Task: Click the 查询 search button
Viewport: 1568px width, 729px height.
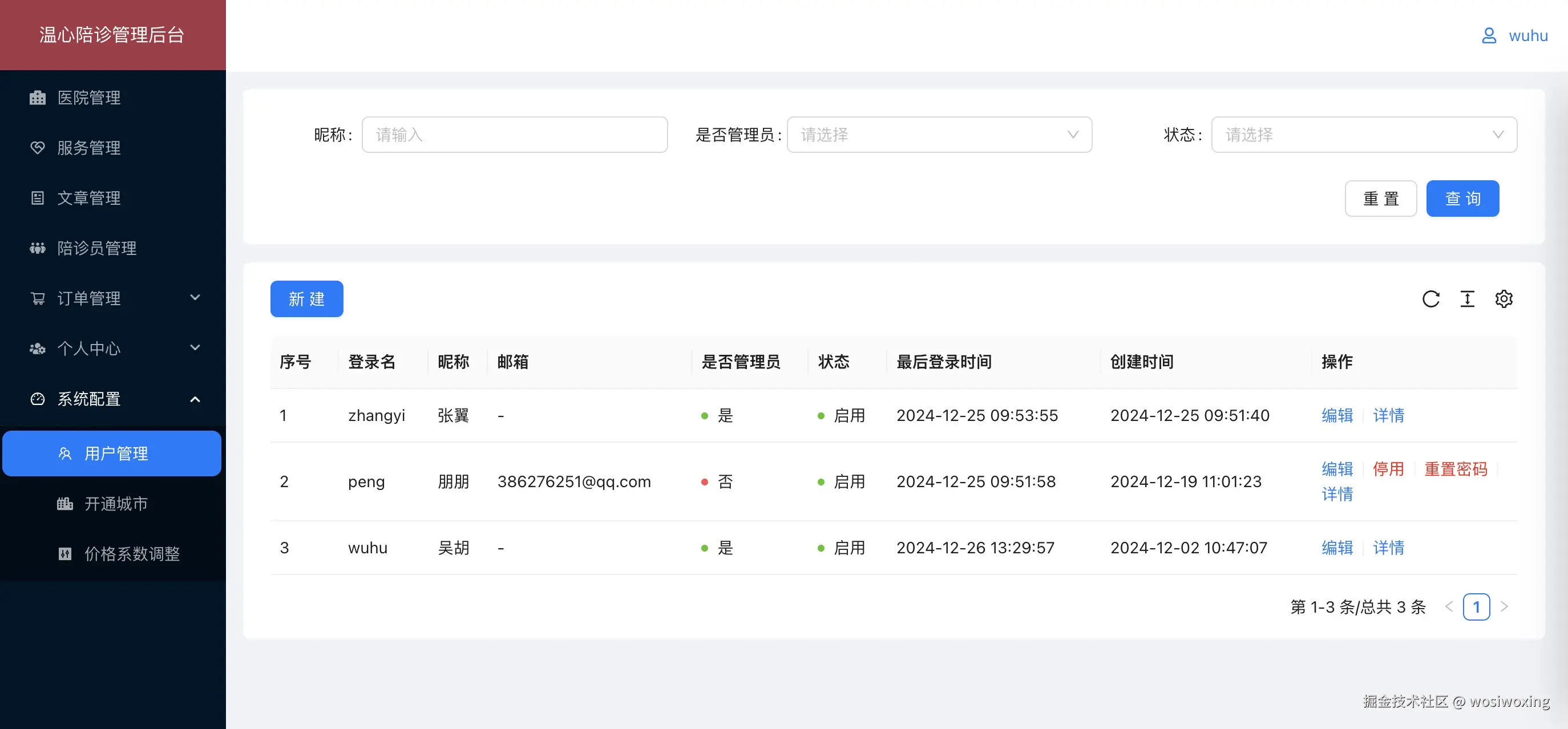Action: [x=1462, y=198]
